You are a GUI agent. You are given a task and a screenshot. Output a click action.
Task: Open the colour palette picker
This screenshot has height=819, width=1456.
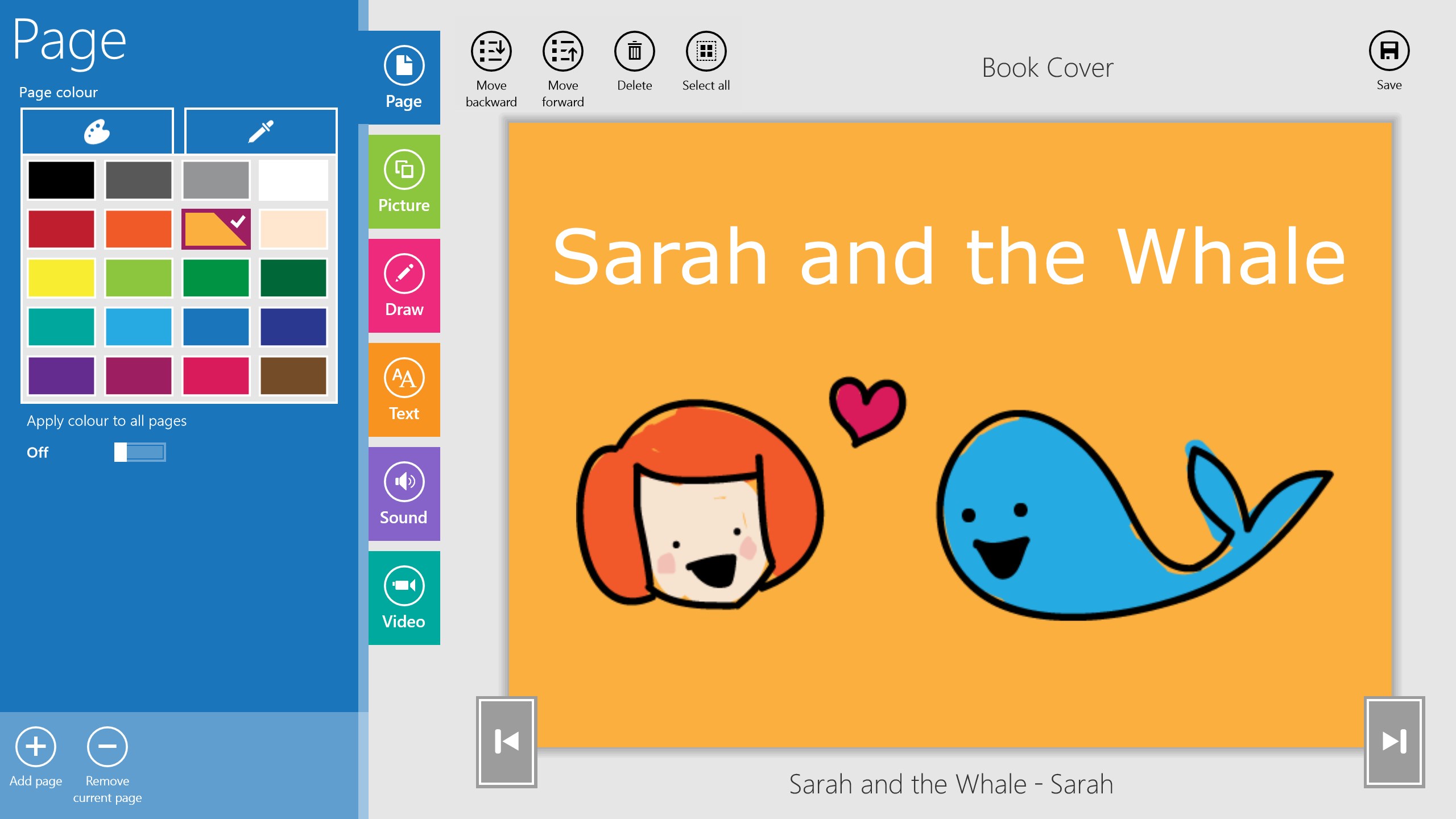click(x=97, y=131)
